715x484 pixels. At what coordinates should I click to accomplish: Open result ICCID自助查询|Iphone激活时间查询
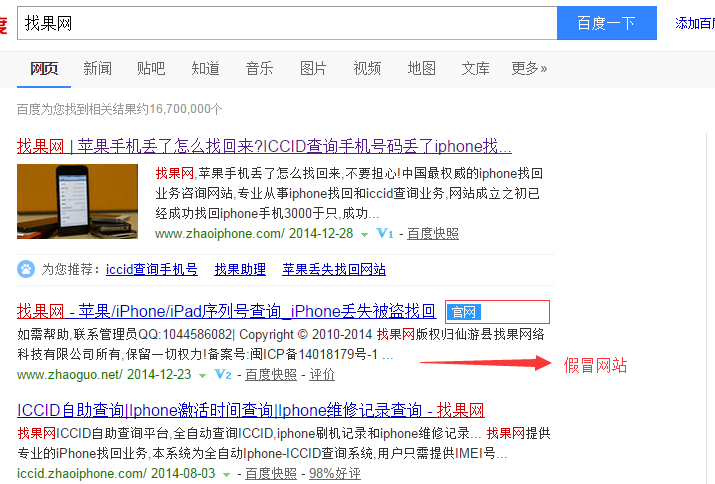click(x=250, y=410)
